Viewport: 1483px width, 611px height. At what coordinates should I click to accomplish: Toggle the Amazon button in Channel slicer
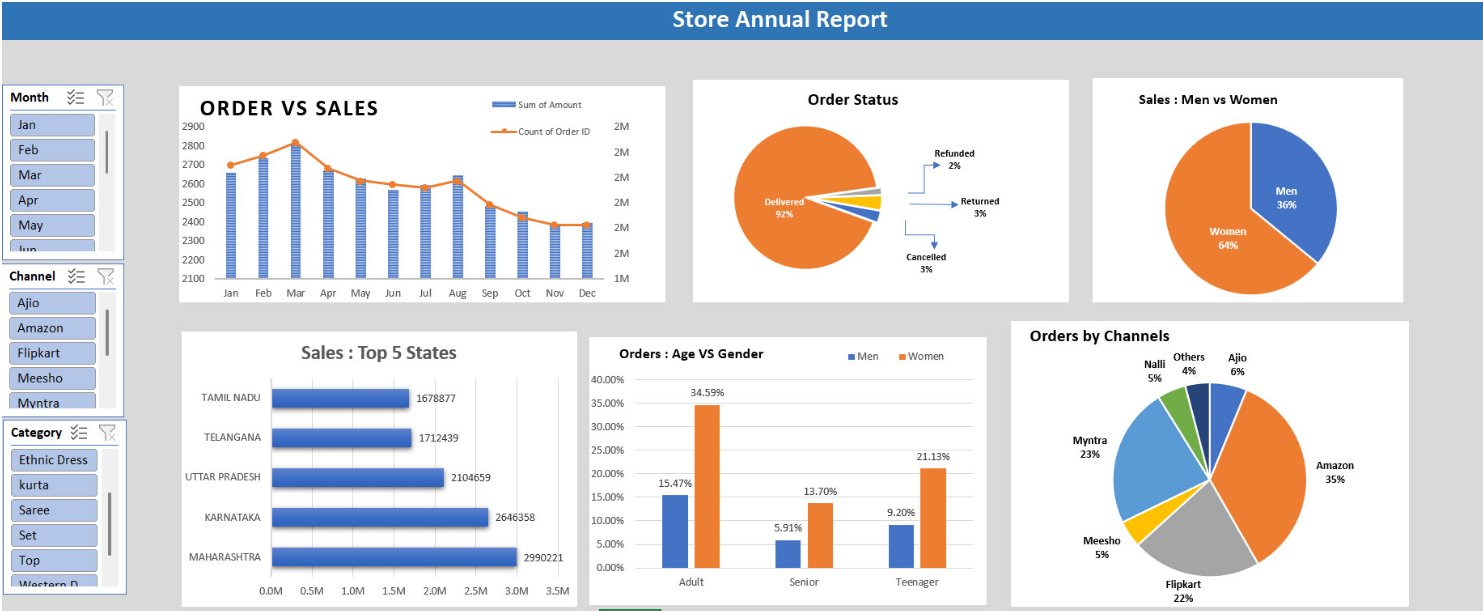(51, 328)
